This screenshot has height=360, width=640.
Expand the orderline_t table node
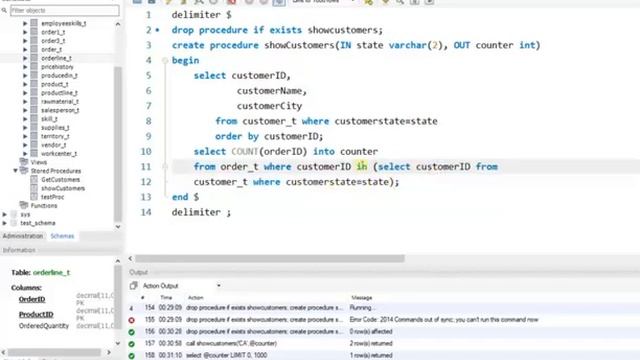(x=25, y=58)
